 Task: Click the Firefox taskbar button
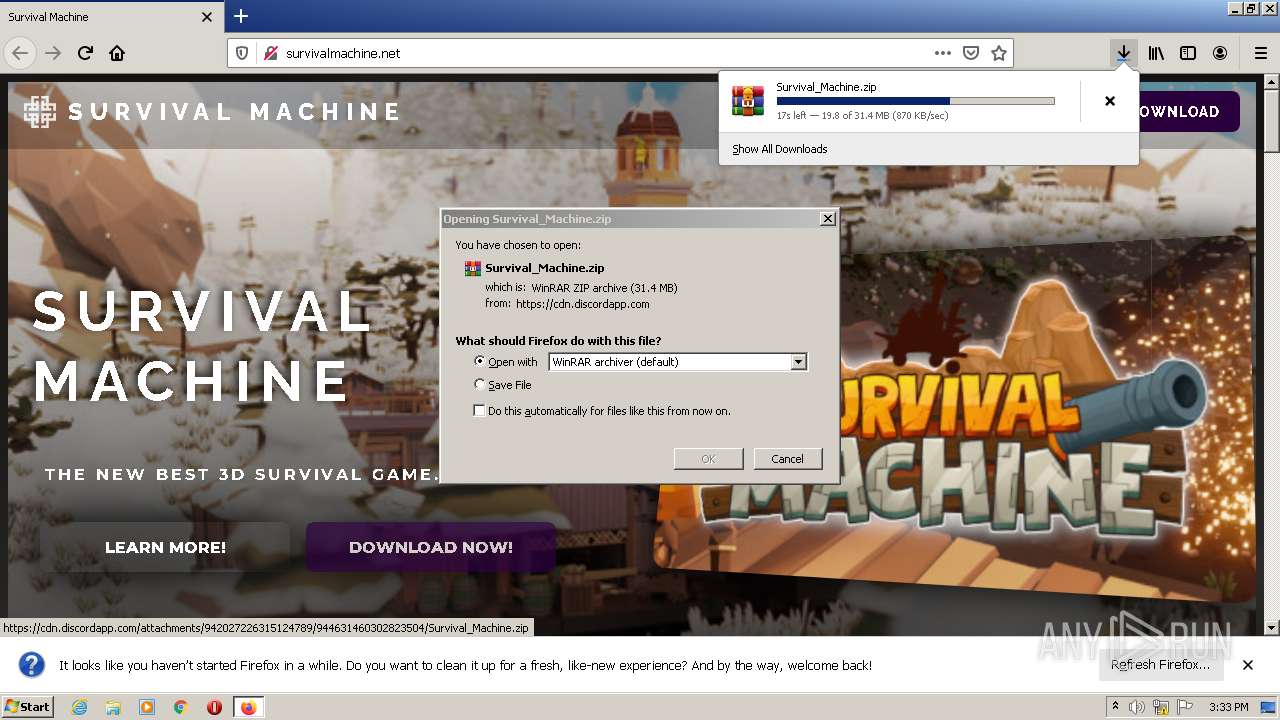click(248, 707)
